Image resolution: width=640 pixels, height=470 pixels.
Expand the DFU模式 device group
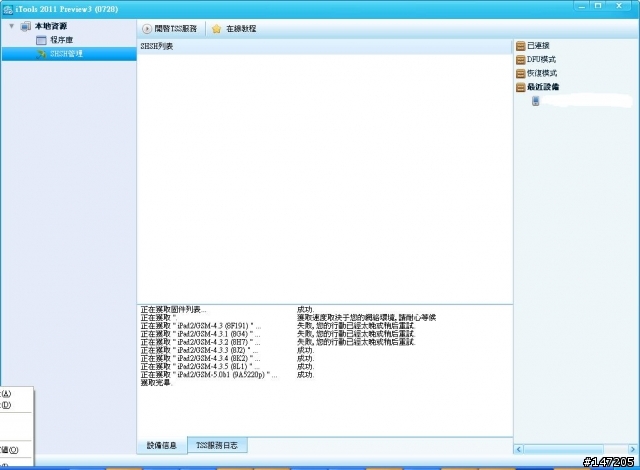(x=541, y=60)
